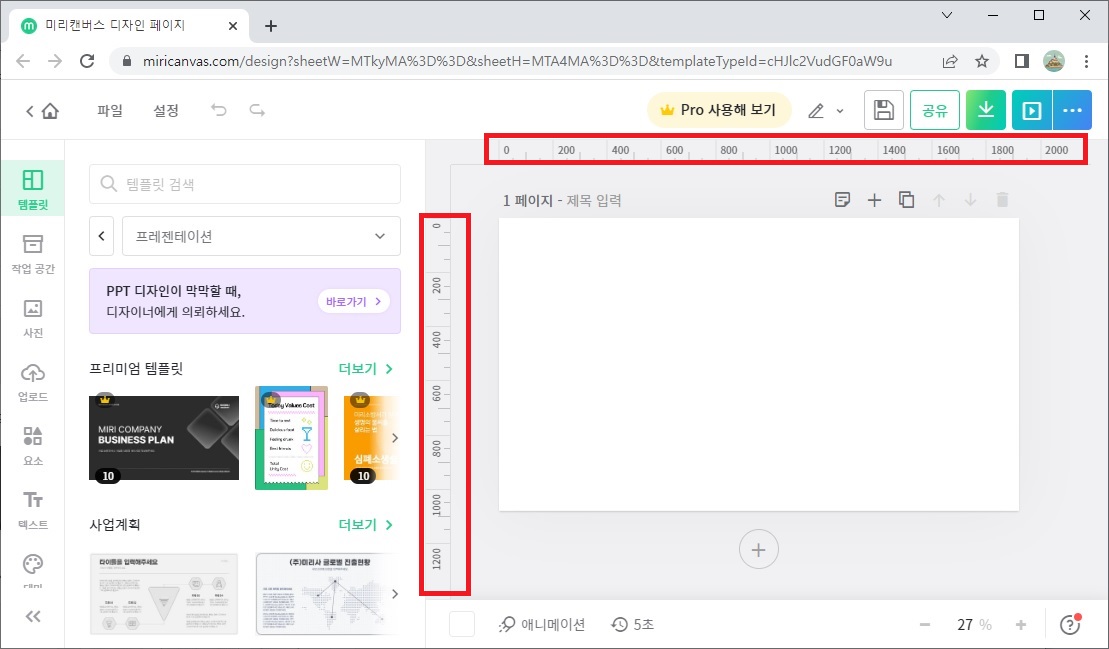Click Pro 사용해 보기 button
This screenshot has height=649, width=1109.
(x=719, y=110)
